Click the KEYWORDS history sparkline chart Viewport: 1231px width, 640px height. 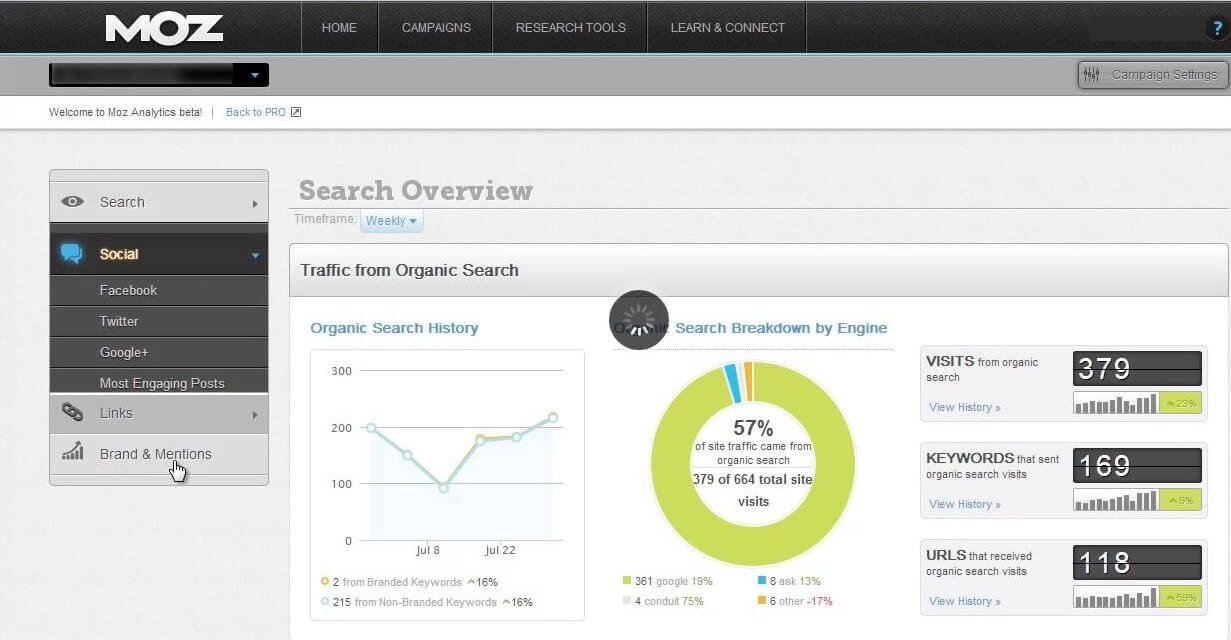click(x=1115, y=501)
